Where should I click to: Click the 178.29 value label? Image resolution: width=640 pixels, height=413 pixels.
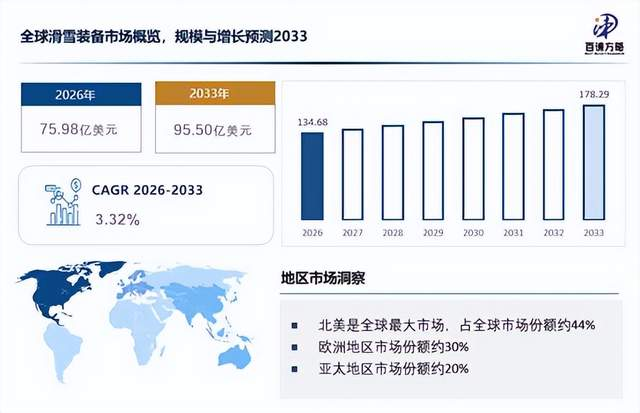point(594,94)
